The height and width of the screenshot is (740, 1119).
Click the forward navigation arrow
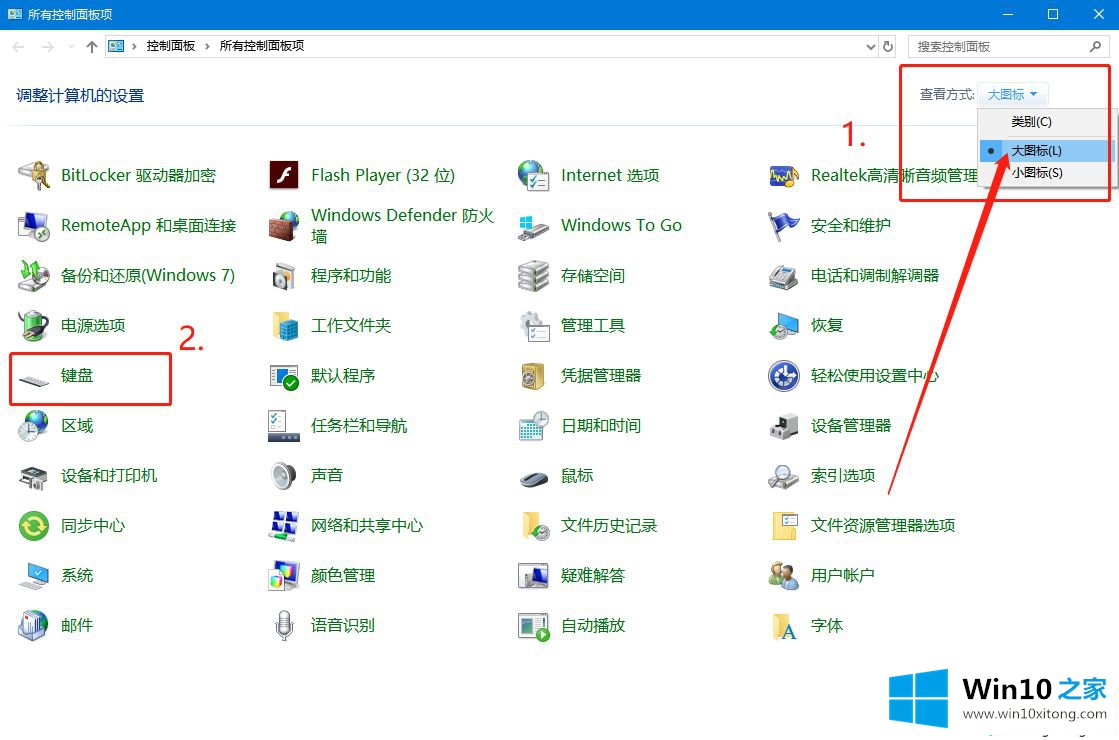[48, 46]
